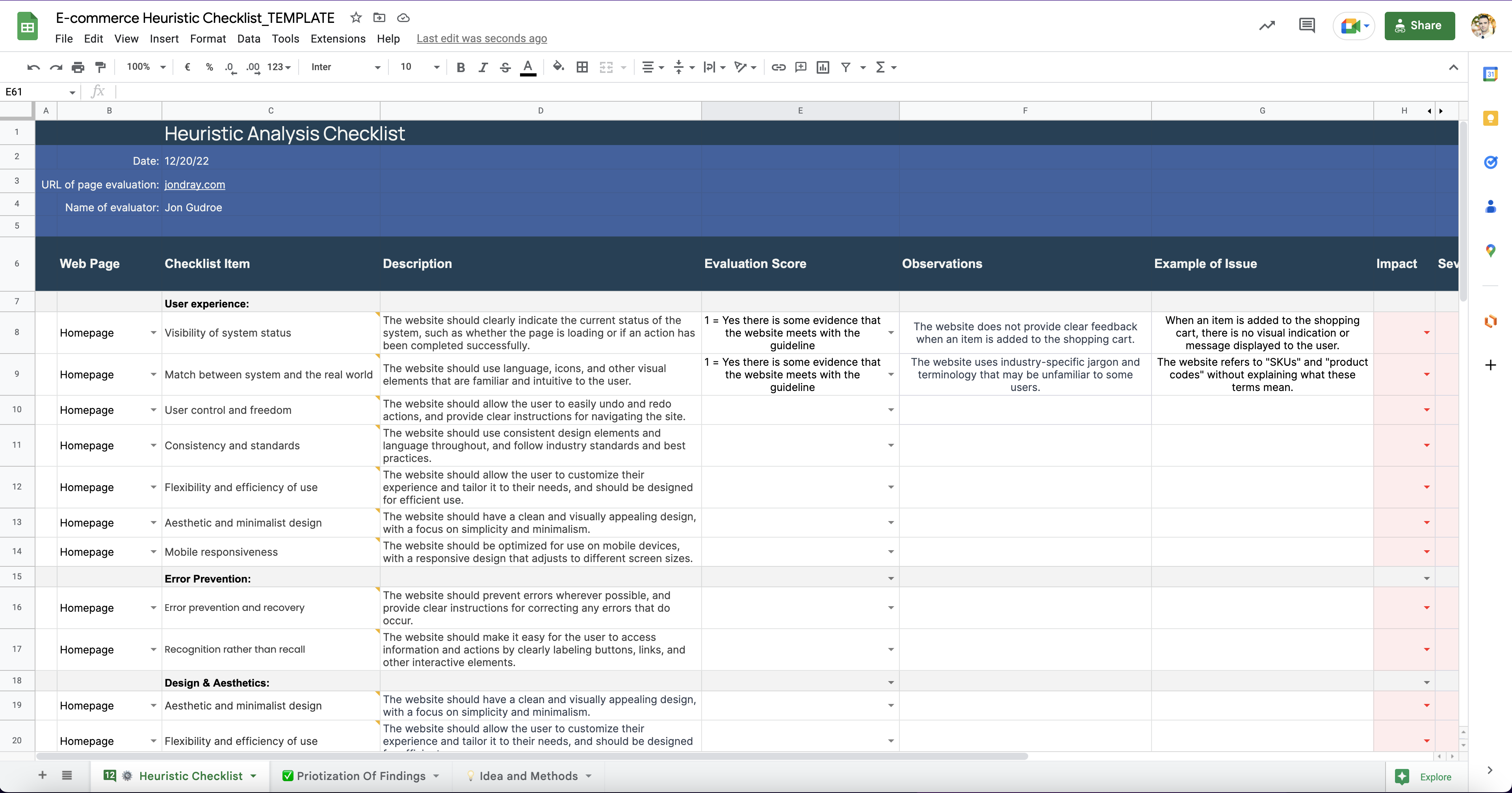Switch to Priotization Of Findings tab
This screenshot has height=793, width=1512.
[x=360, y=776]
